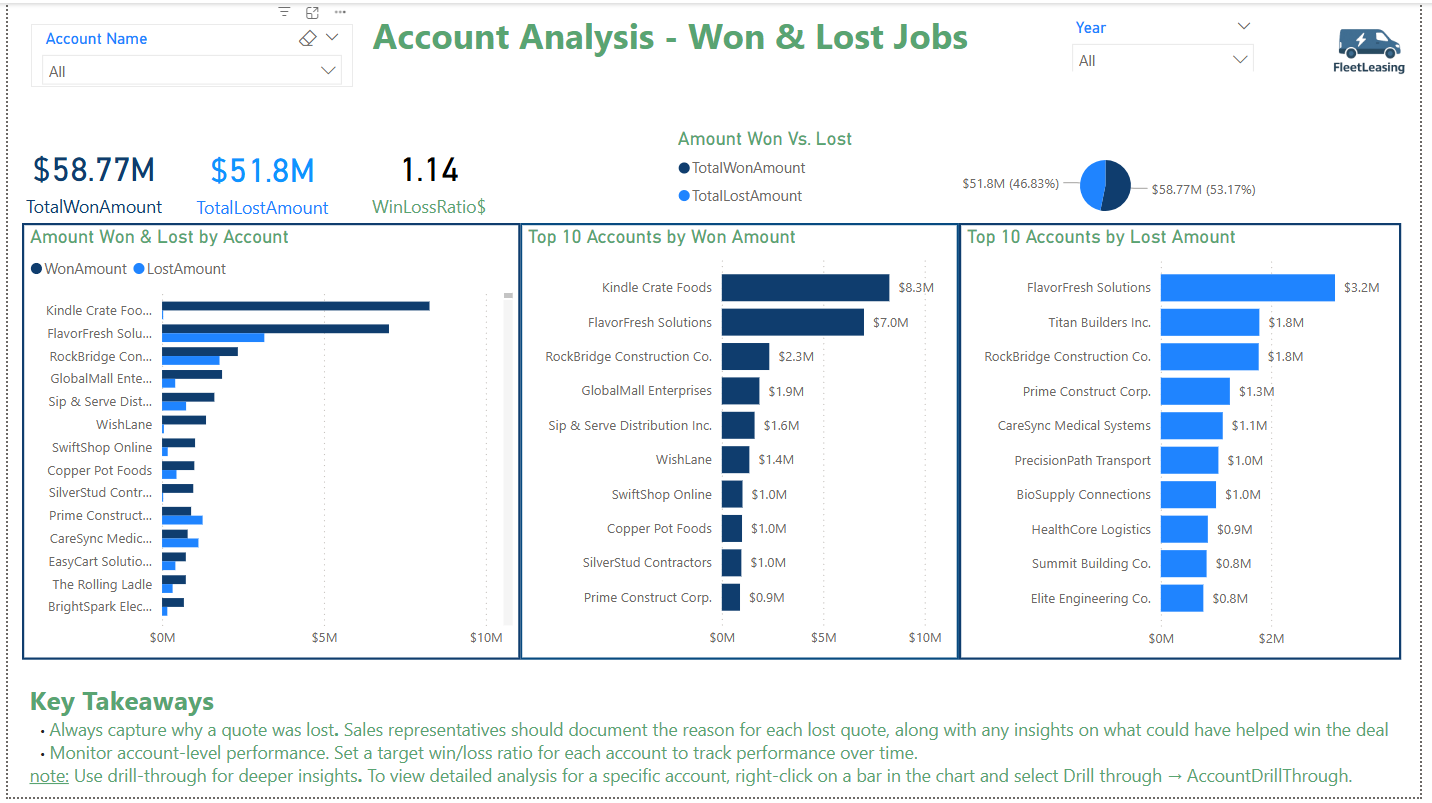Select the Summit Building Co. $0.8M lost bar
This screenshot has width=1432, height=803.
pyautogui.click(x=1184, y=564)
